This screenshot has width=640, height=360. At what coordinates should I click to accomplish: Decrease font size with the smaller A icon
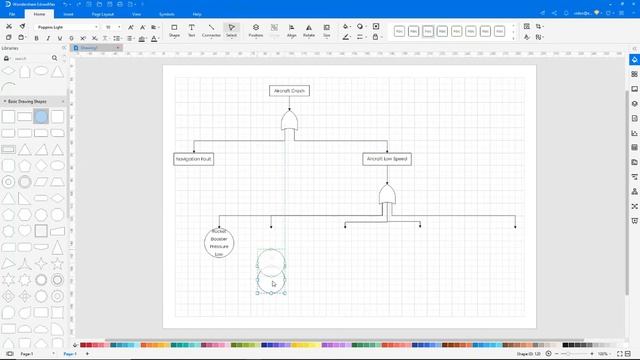point(142,27)
